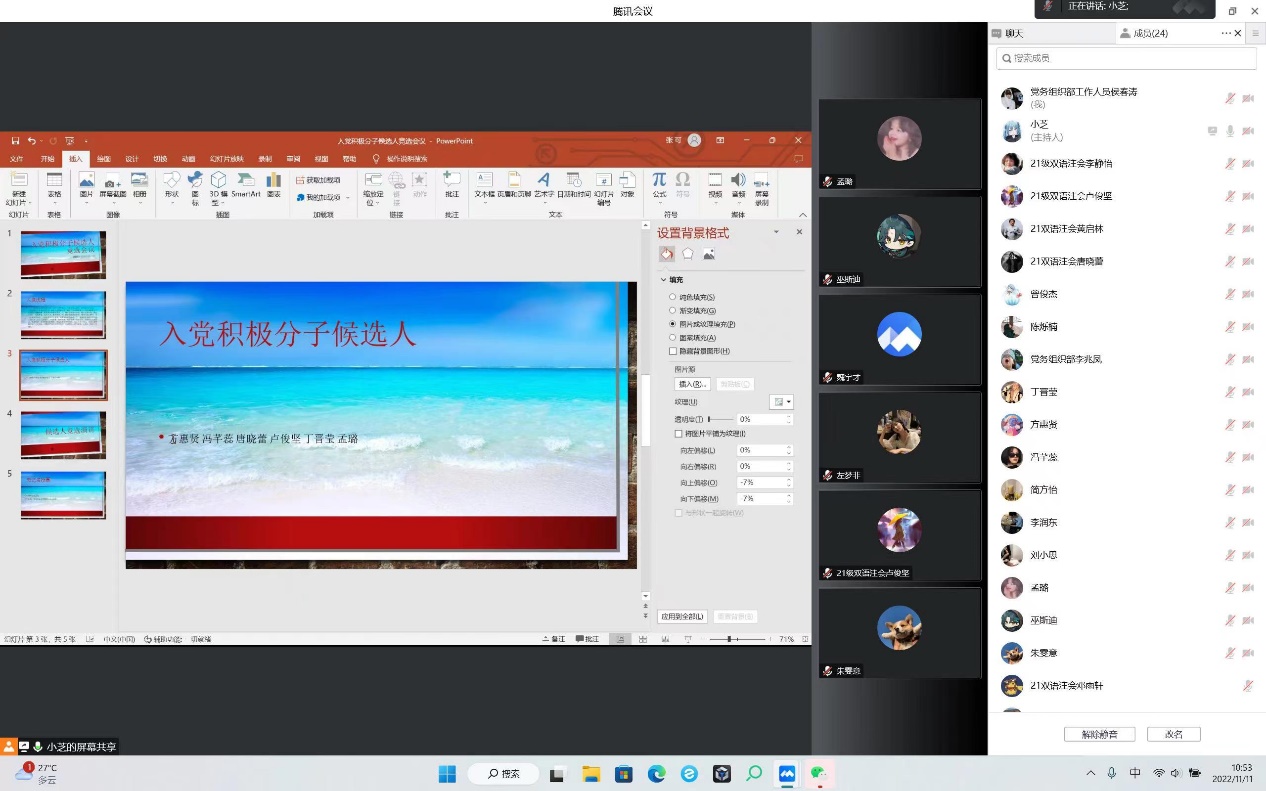
Task: Click the 应用到全部 apply to all button
Action: 682,616
